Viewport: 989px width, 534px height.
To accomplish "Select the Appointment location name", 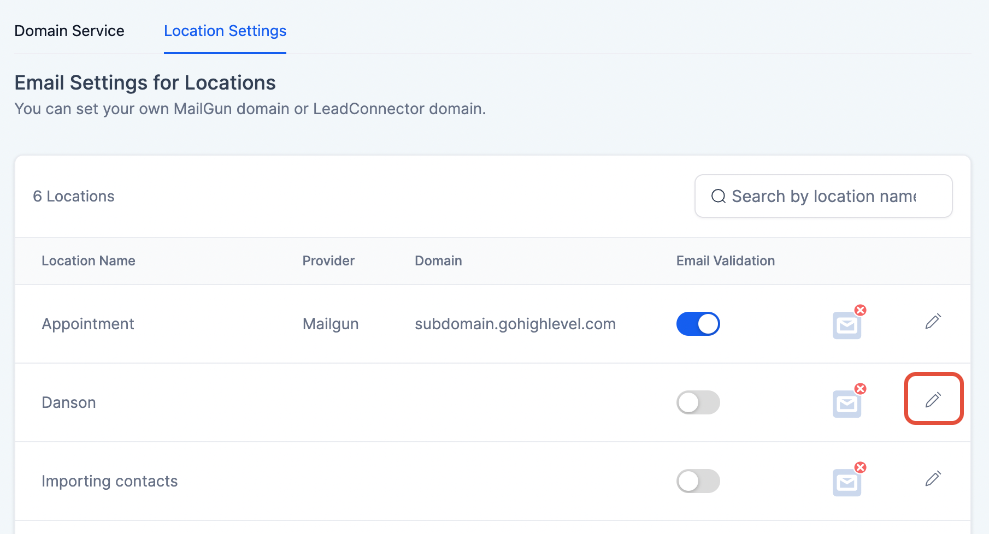I will [x=88, y=324].
